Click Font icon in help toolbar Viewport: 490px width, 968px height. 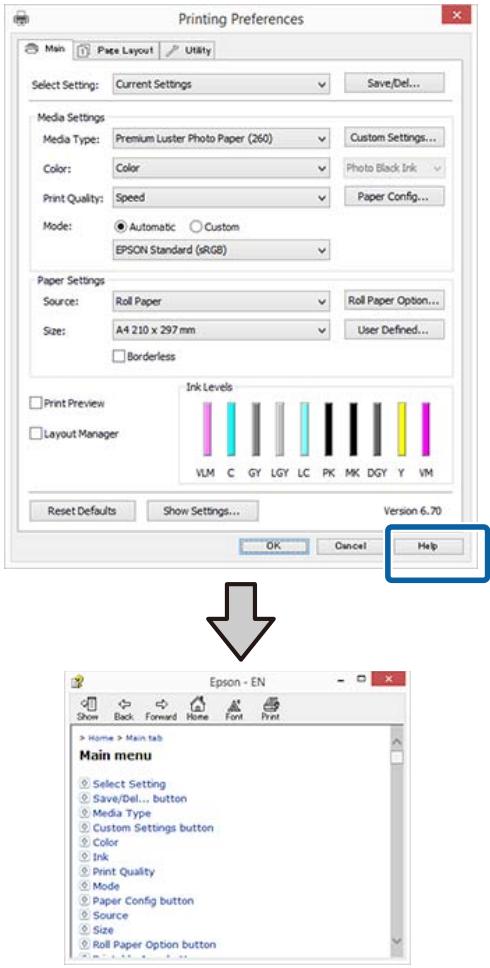[x=235, y=707]
